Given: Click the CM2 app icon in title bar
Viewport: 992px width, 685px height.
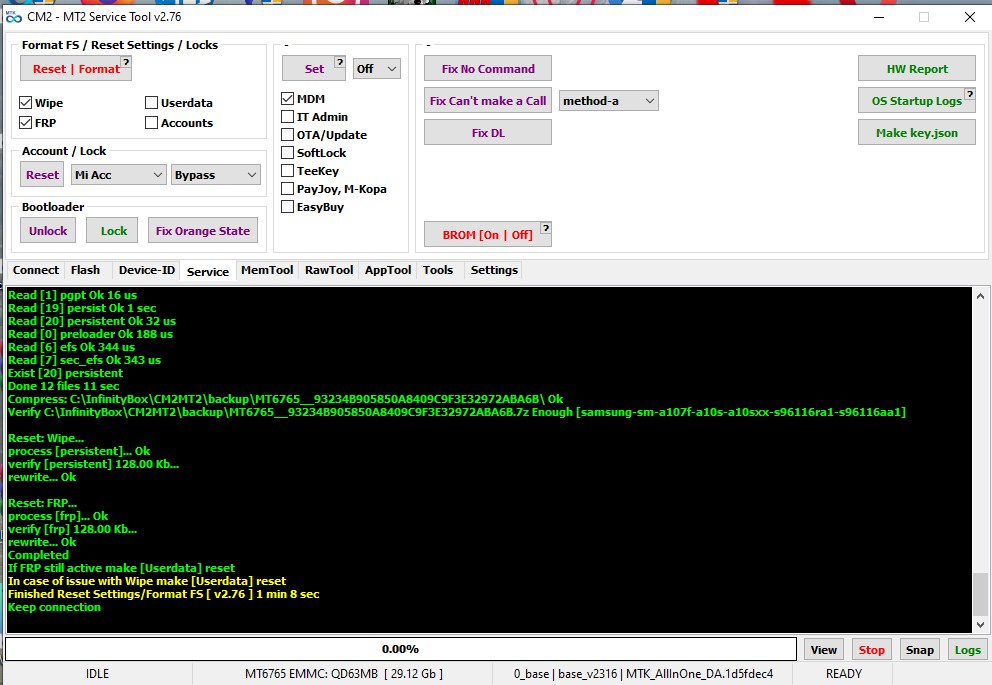Looking at the screenshot, I should [13, 17].
